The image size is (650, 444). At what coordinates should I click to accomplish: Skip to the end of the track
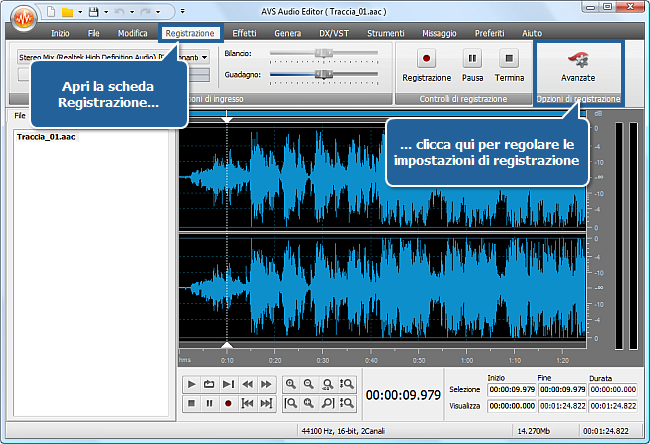[266, 403]
